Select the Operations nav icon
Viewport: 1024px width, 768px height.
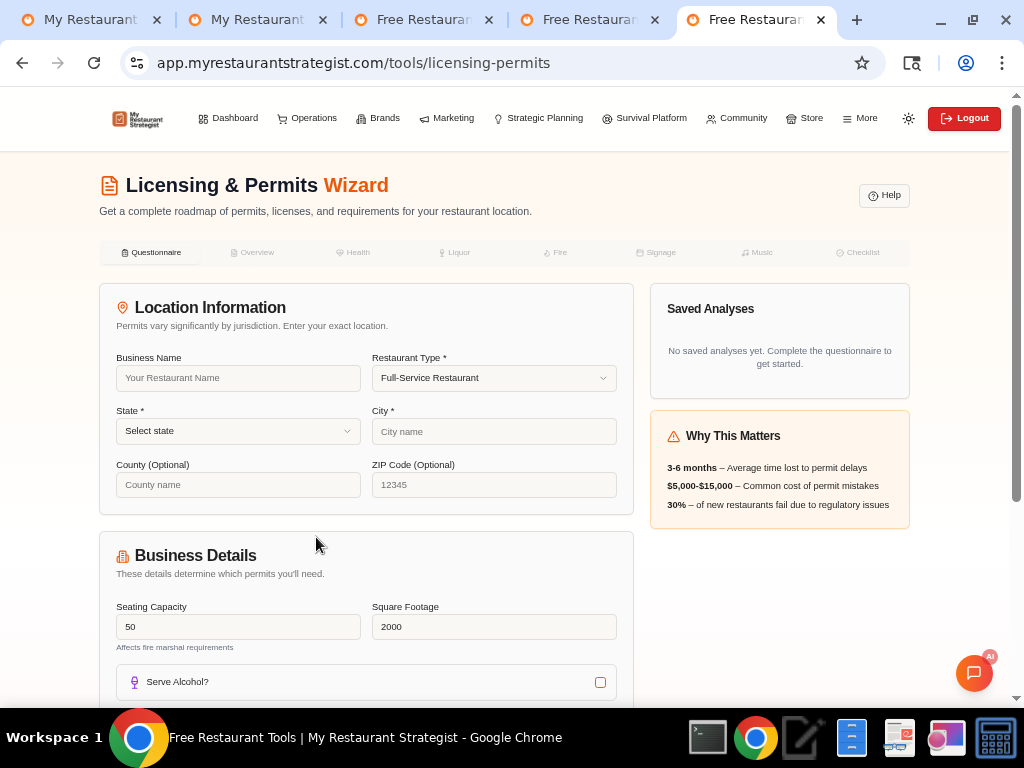306,118
